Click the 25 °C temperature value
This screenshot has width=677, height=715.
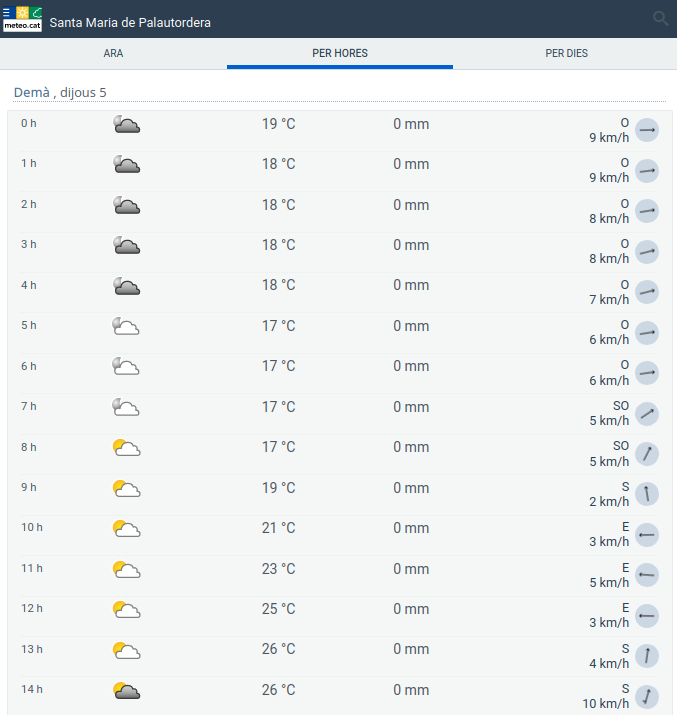279,609
